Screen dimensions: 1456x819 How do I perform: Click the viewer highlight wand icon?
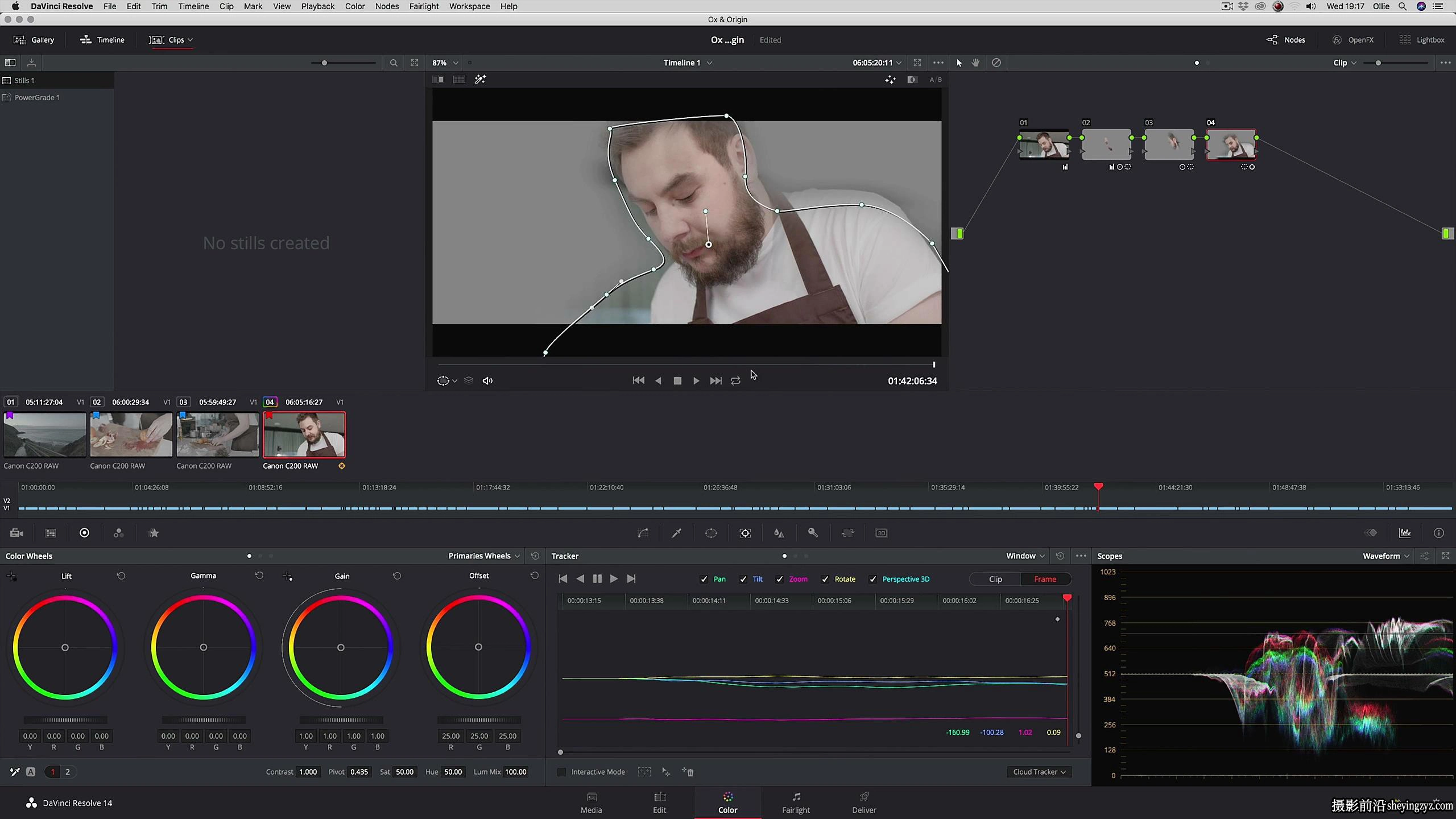(x=480, y=80)
